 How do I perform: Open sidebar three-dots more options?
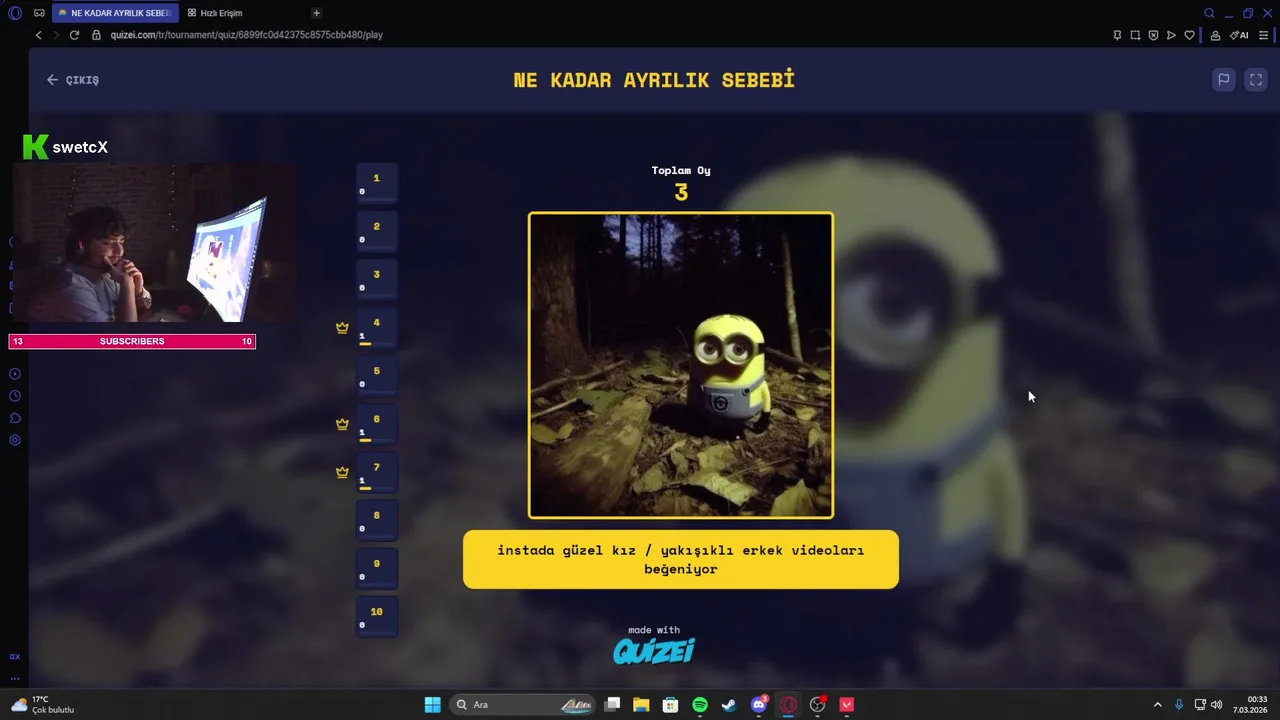pyautogui.click(x=15, y=678)
